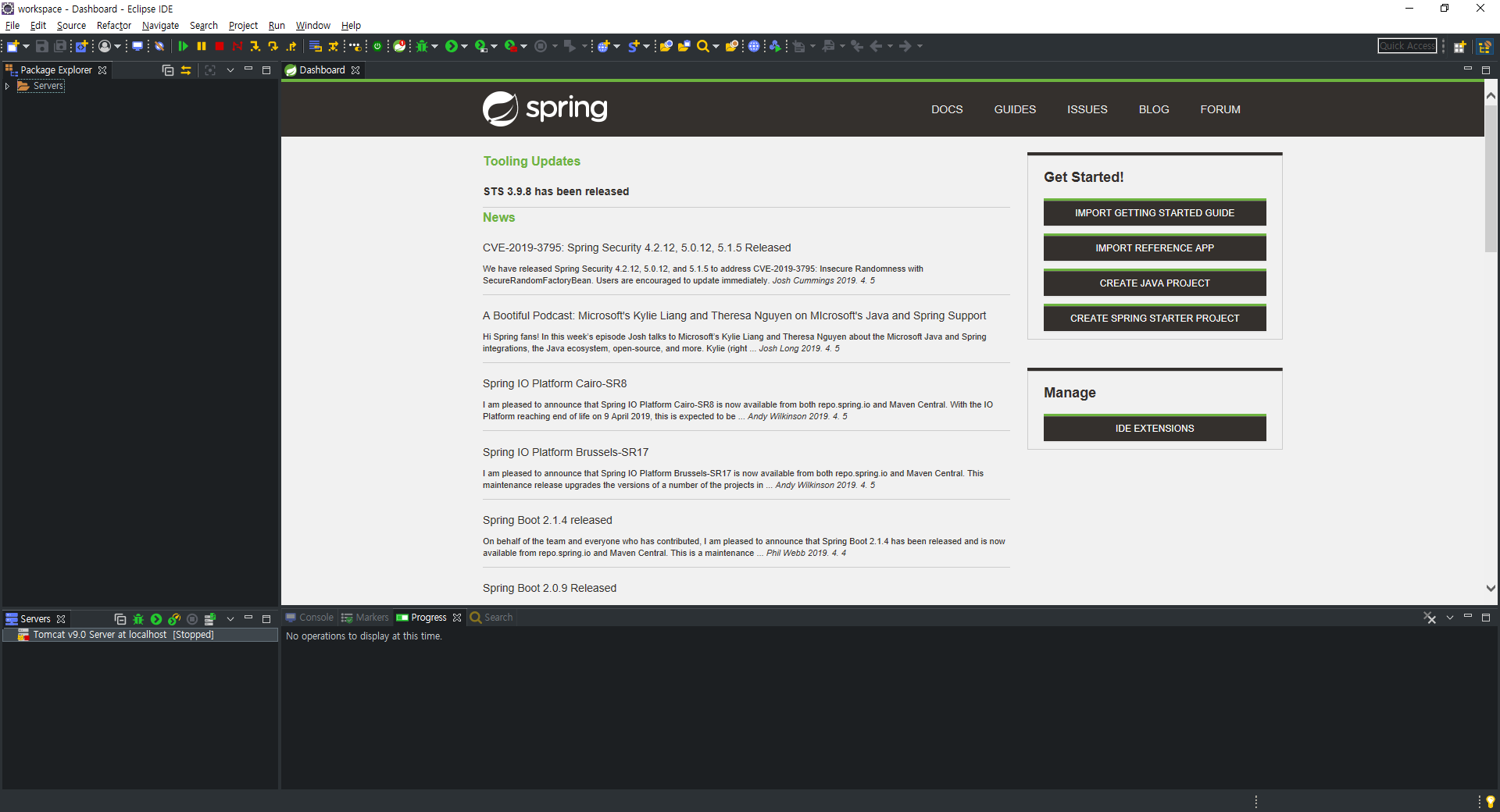Image resolution: width=1500 pixels, height=812 pixels.
Task: Click Create Java Project button
Action: [x=1155, y=283]
